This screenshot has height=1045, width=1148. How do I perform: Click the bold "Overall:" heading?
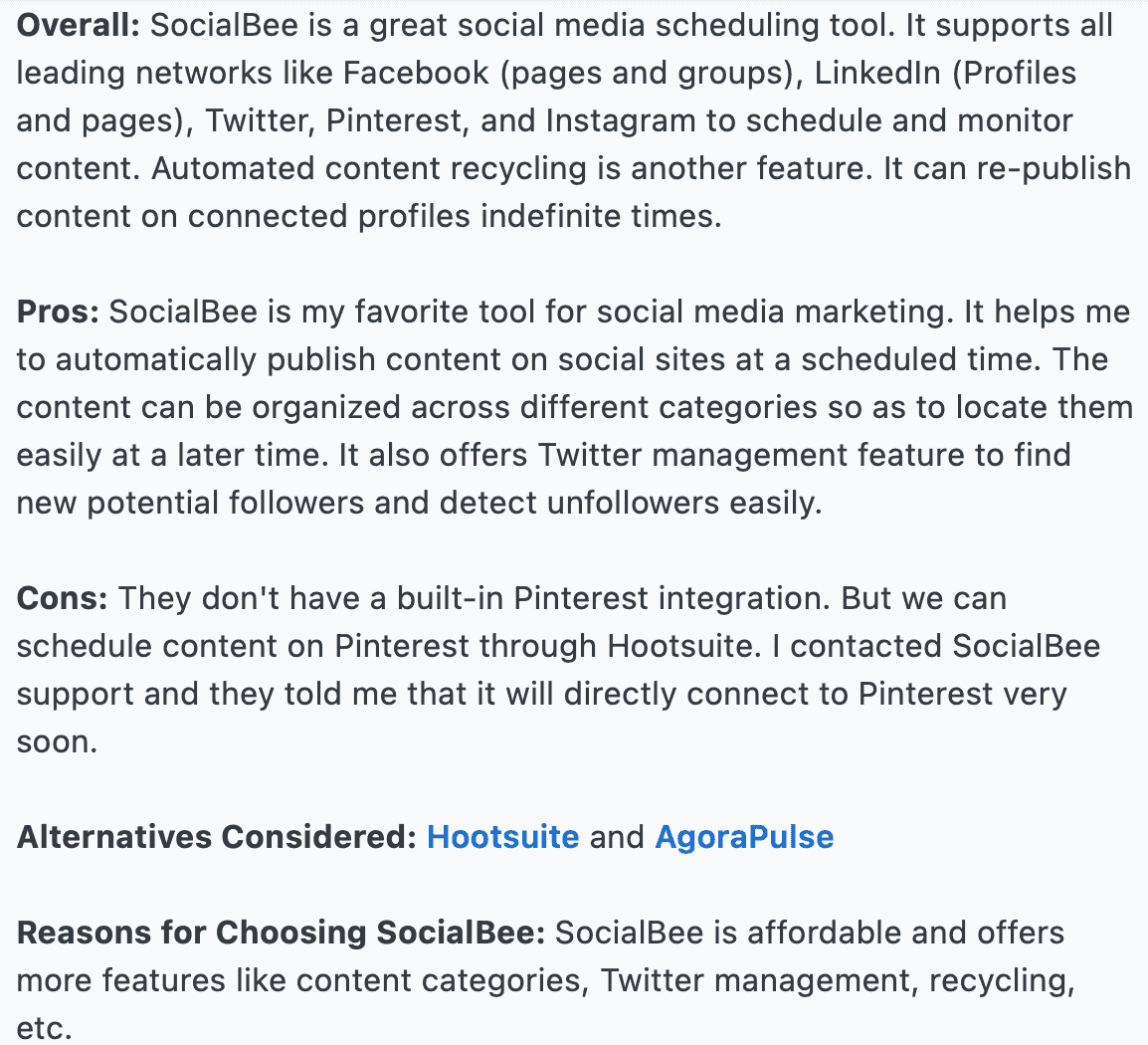(79, 25)
